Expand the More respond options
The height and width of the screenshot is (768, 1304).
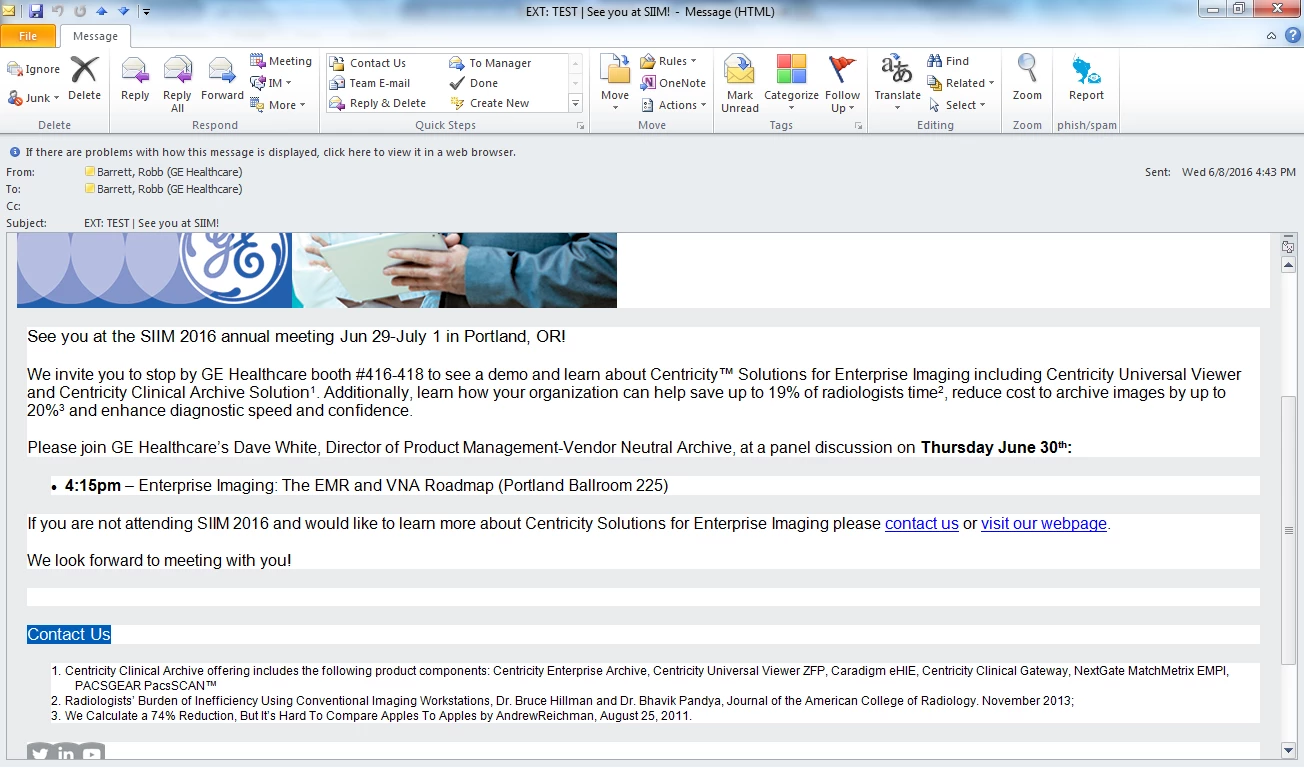pos(277,105)
